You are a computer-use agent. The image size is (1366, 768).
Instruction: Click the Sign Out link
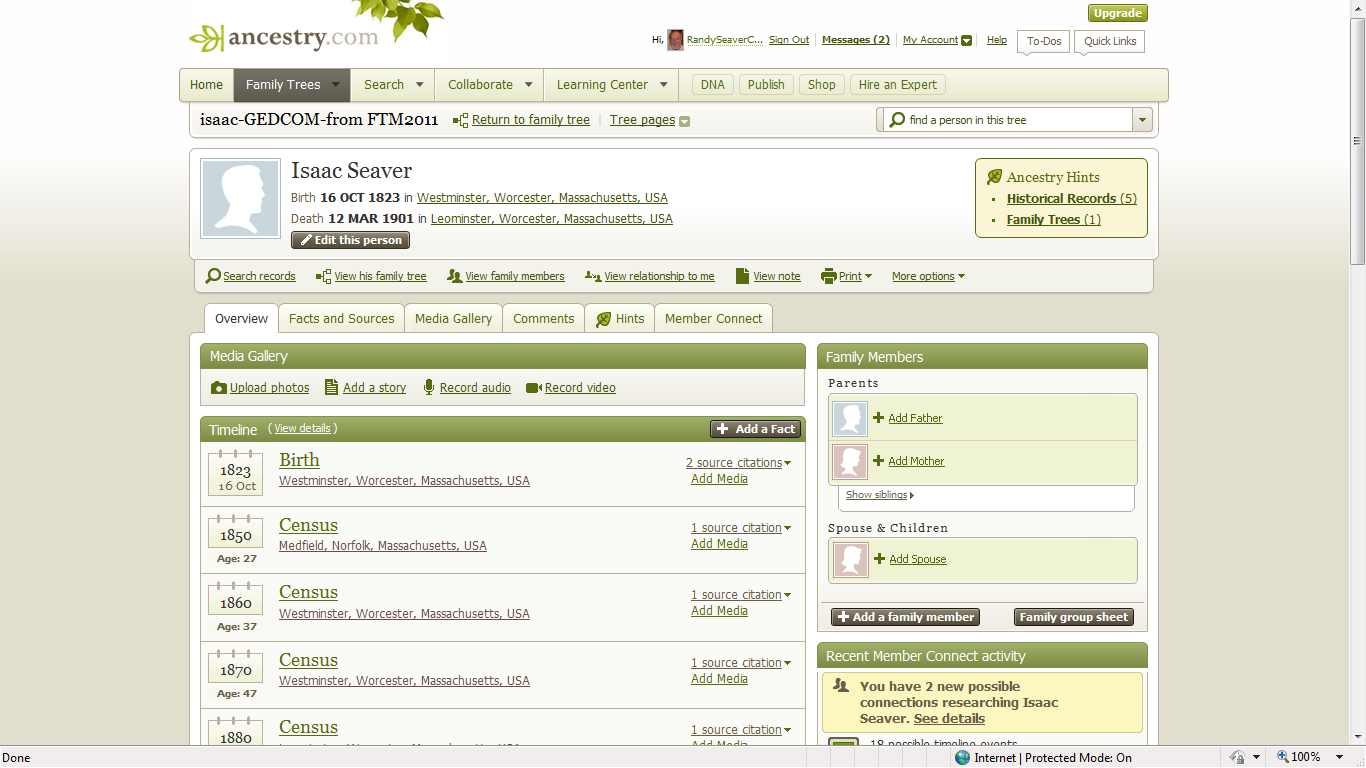789,40
